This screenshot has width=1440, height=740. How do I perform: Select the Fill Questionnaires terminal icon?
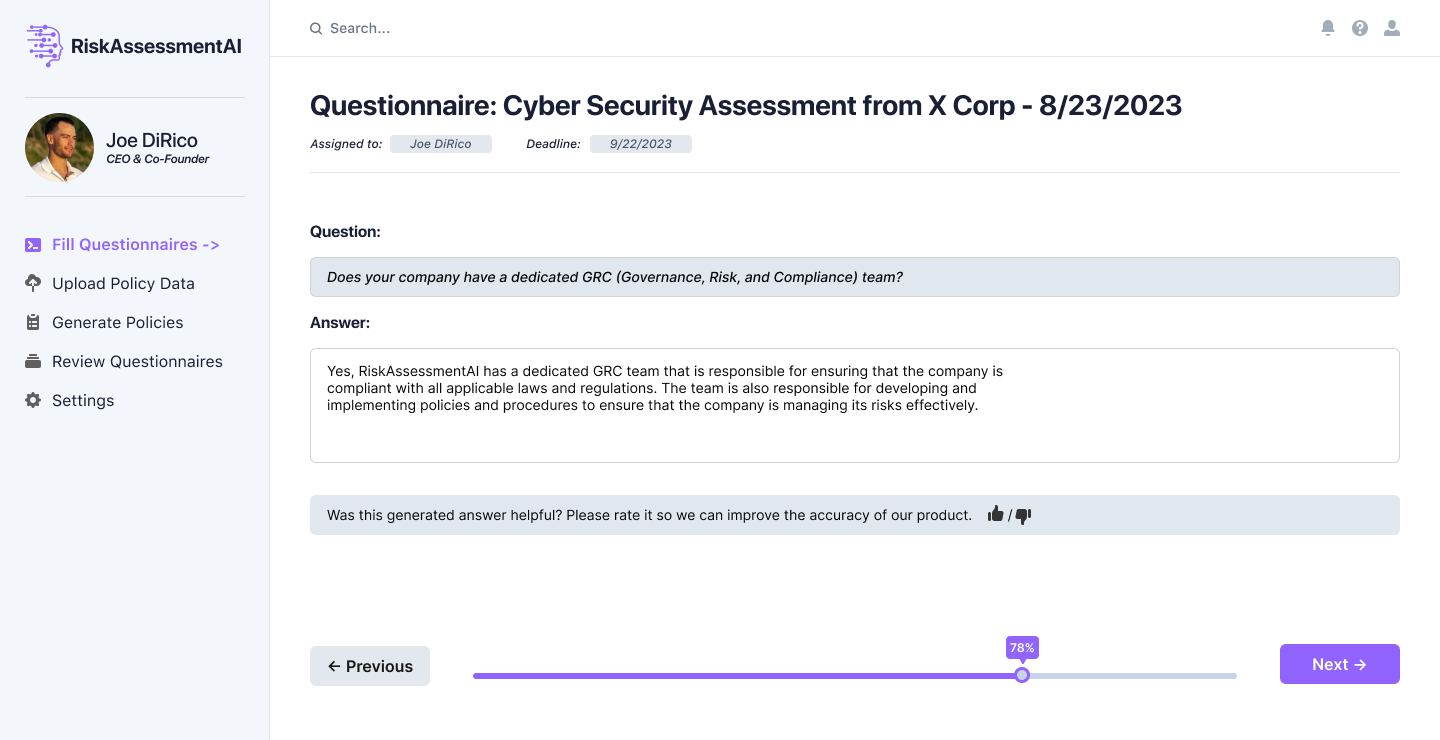(33, 244)
